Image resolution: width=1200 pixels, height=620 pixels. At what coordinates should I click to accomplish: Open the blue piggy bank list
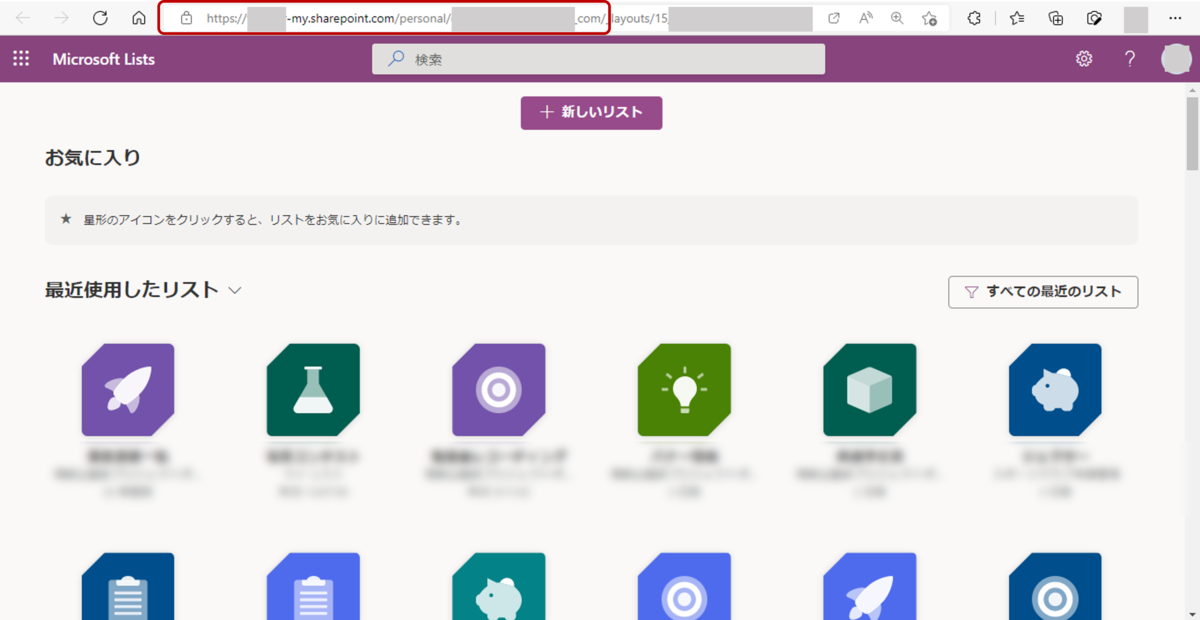1055,390
